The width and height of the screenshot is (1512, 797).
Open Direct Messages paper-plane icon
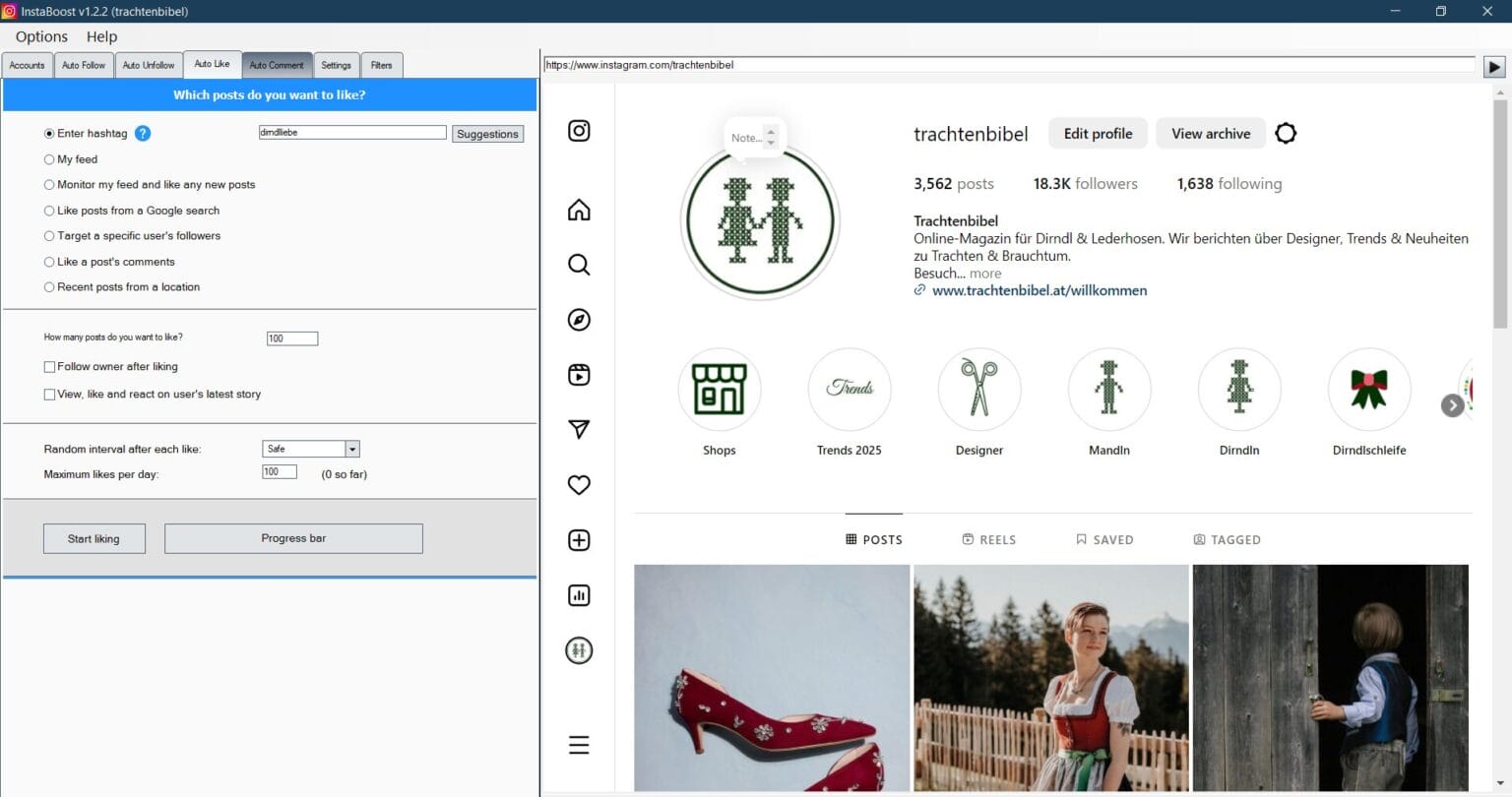tap(579, 430)
